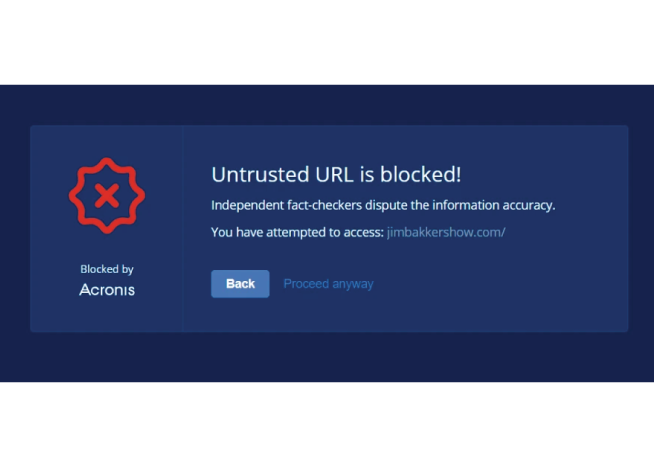
Task: Click the 'Blocked by' label text
Action: [x=107, y=269]
